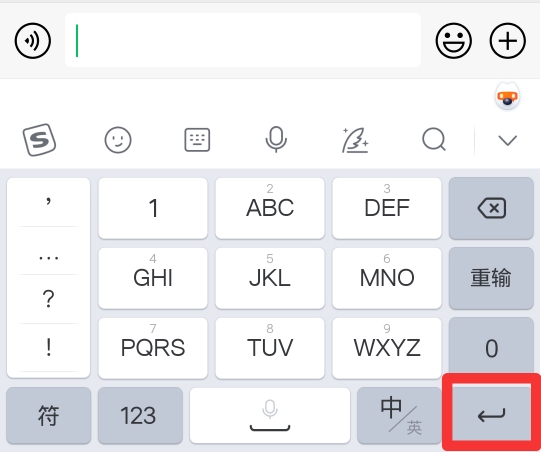Start voice input with the toolbar microphone
Screen dimensions: 541x452
tap(276, 139)
